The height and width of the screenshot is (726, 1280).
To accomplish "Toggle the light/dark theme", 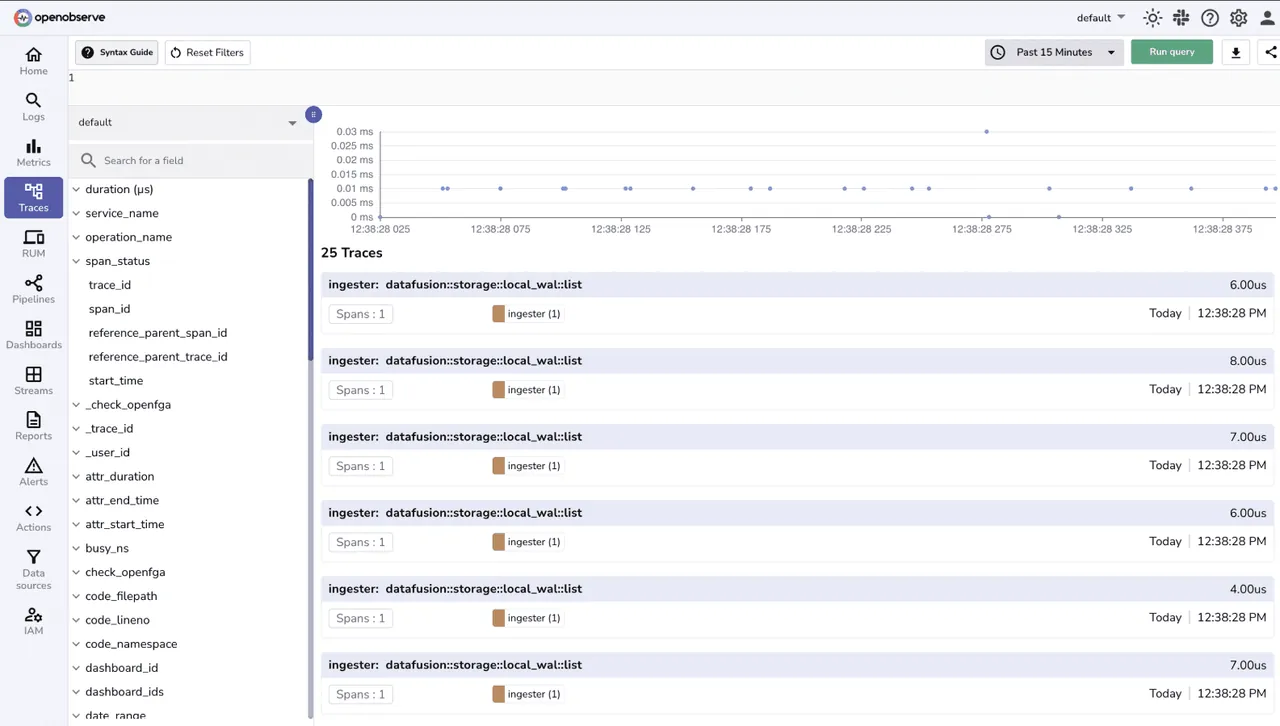I will tap(1153, 18).
